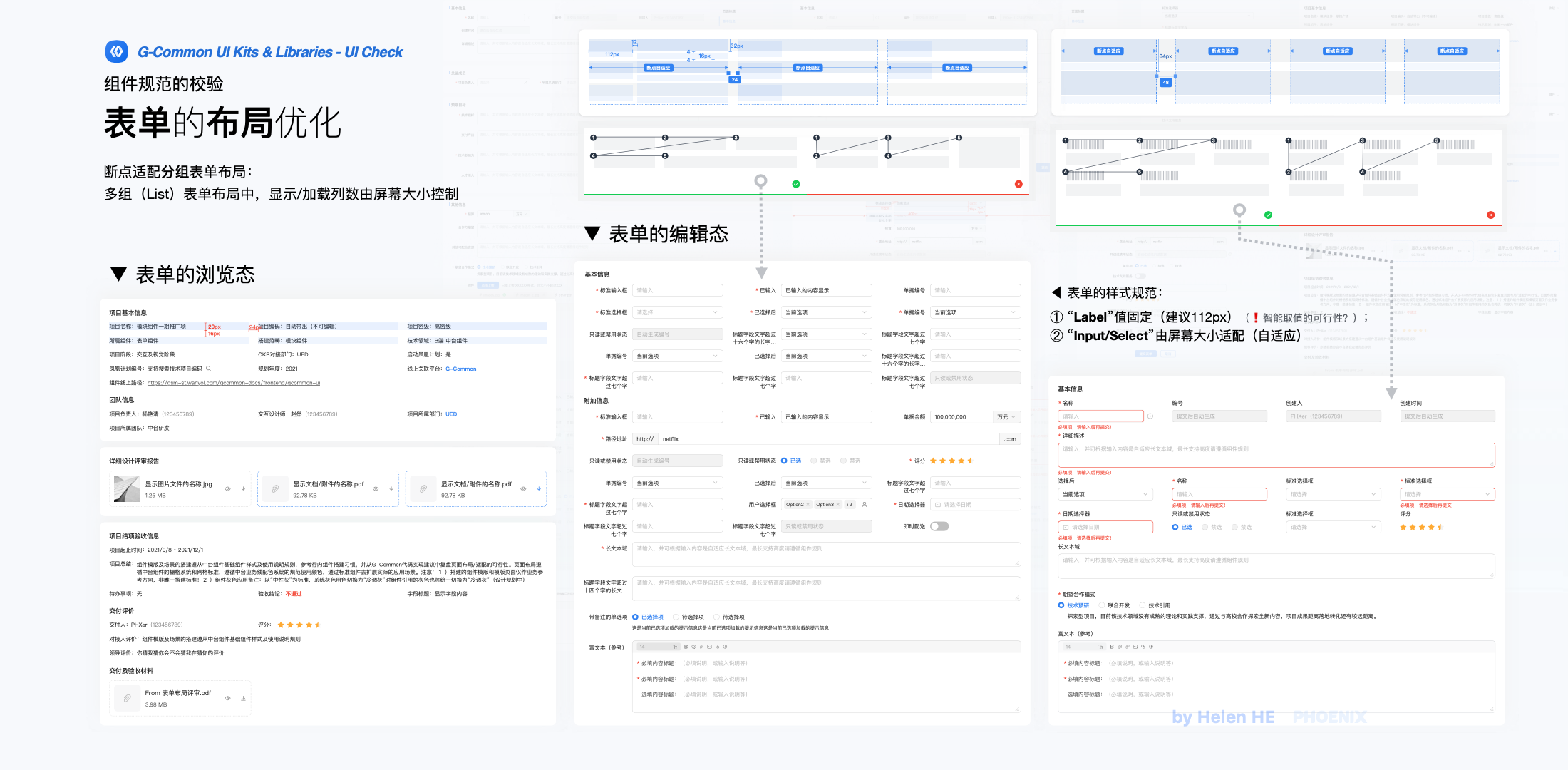Insert an attachment with the paperclip toolbar icon
Image resolution: width=1568 pixels, height=770 pixels.
[x=702, y=647]
